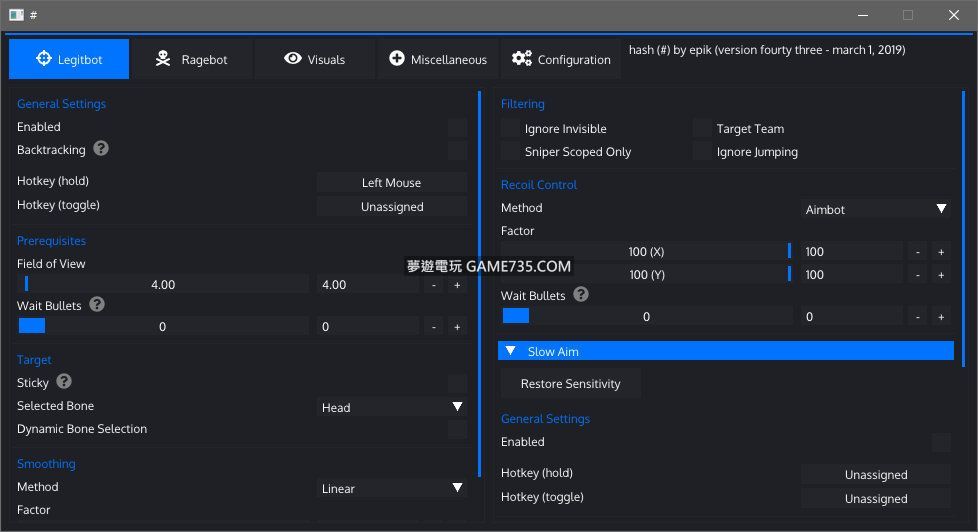The image size is (978, 532).
Task: Open the Recoil Control Method dropdown
Action: point(876,209)
